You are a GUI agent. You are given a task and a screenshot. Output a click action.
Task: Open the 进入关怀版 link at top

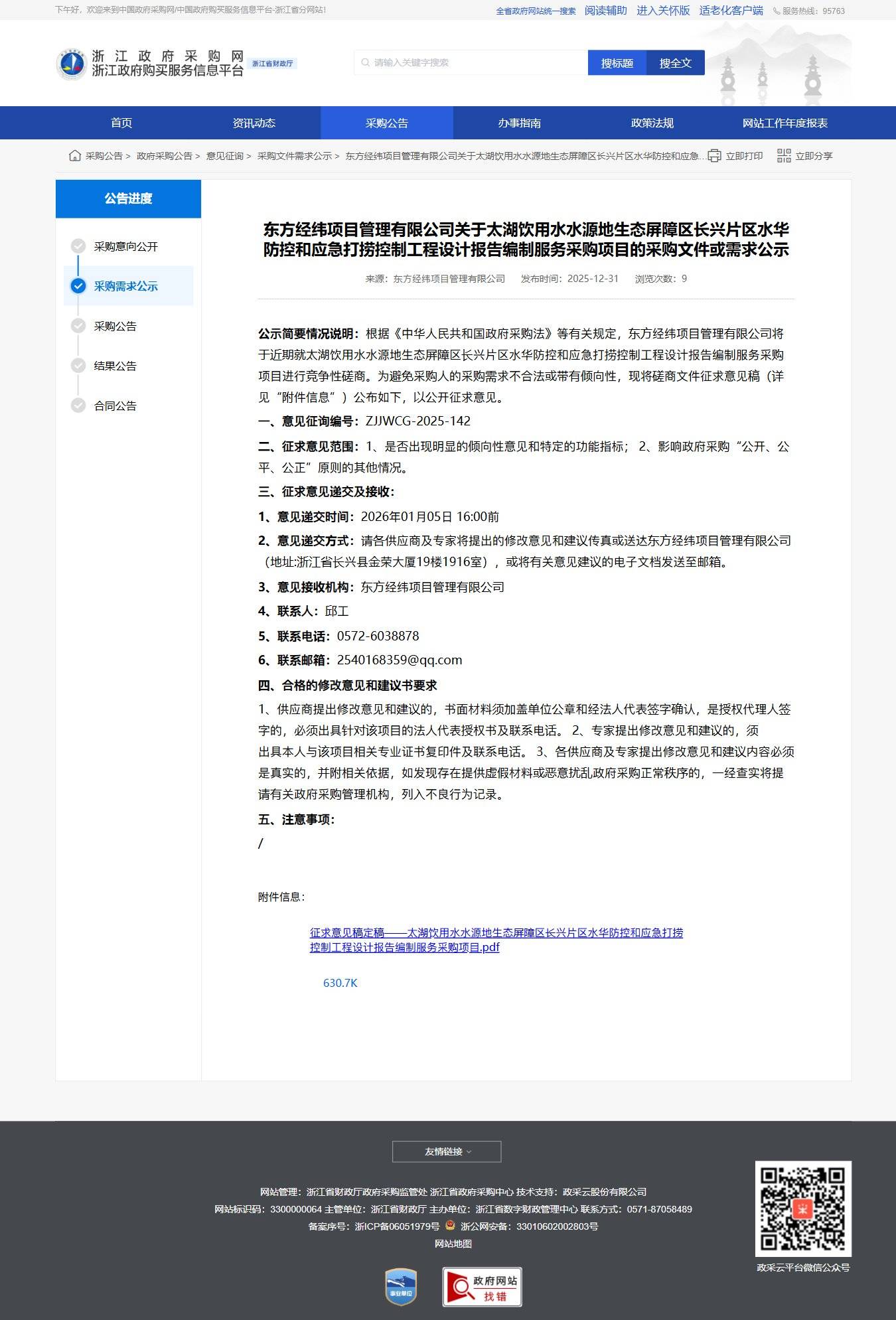pyautogui.click(x=663, y=11)
